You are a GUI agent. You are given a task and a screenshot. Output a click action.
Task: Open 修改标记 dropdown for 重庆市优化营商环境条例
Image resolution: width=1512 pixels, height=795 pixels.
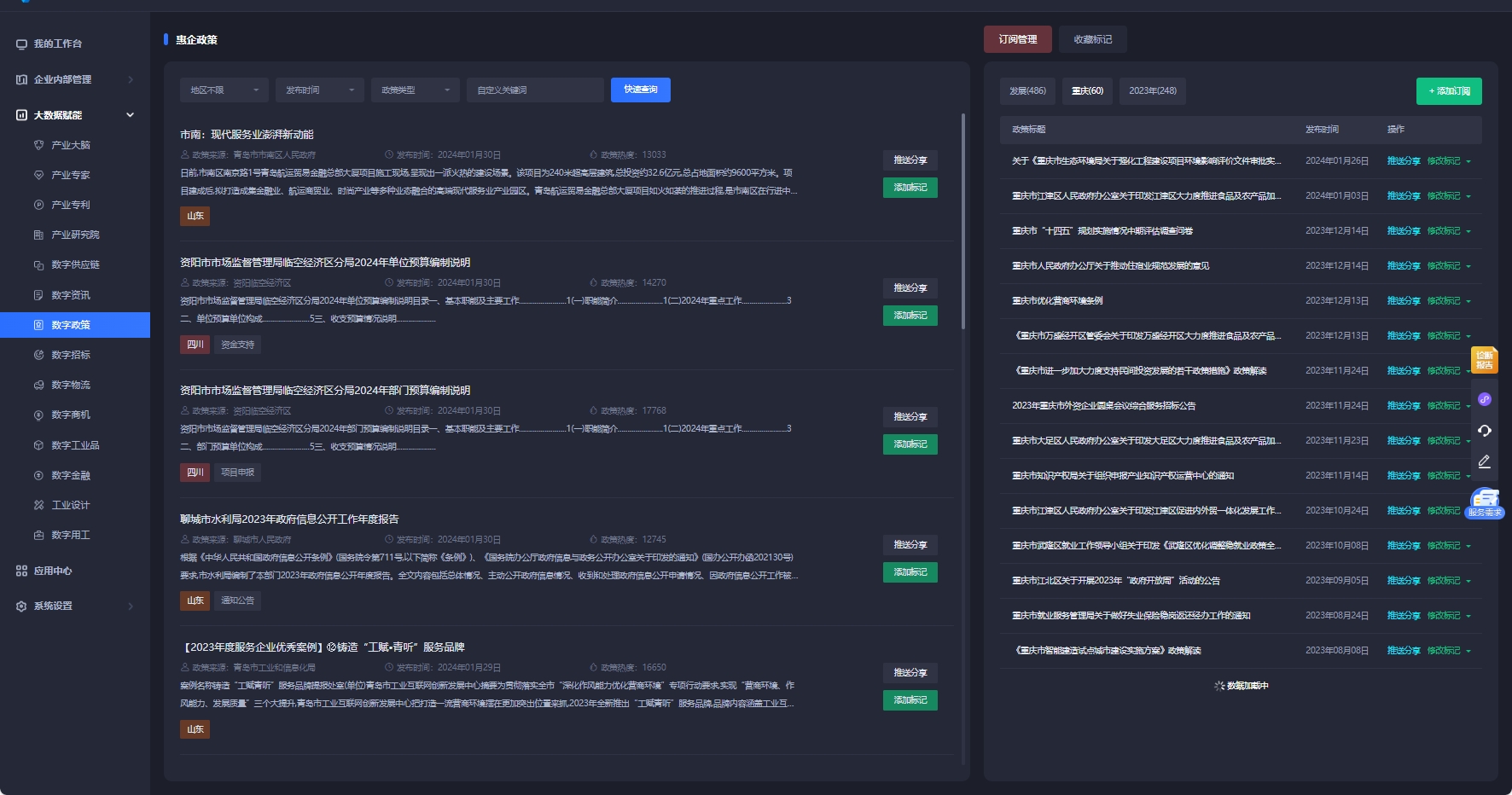pyautogui.click(x=1449, y=301)
